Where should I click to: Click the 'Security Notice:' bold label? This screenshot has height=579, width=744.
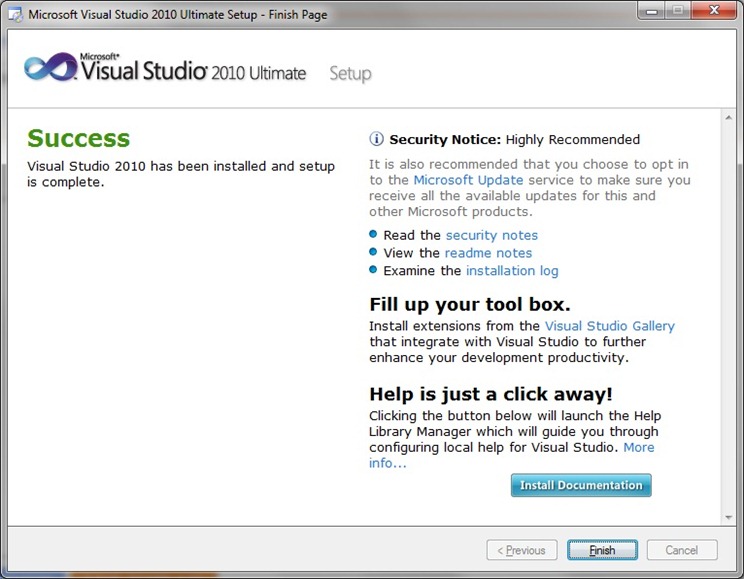445,140
